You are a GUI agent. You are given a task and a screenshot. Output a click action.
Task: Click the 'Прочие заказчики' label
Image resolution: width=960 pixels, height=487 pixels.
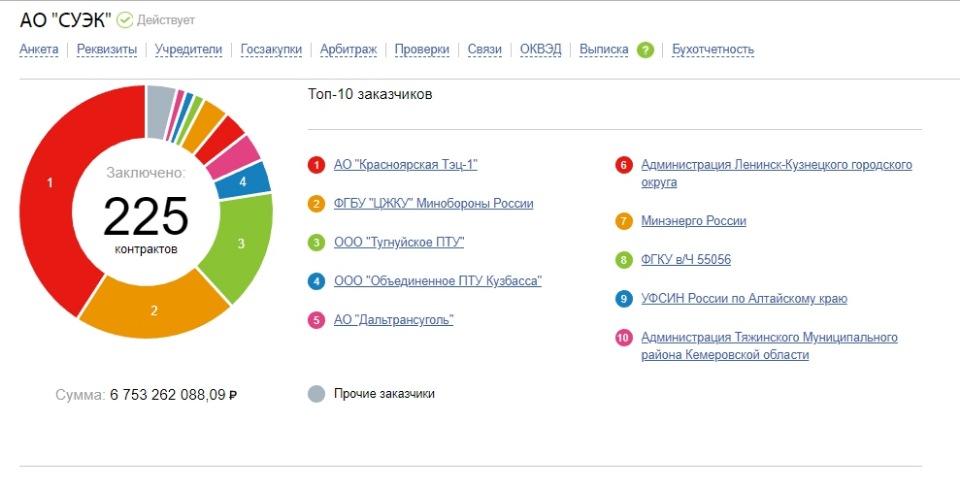(384, 394)
